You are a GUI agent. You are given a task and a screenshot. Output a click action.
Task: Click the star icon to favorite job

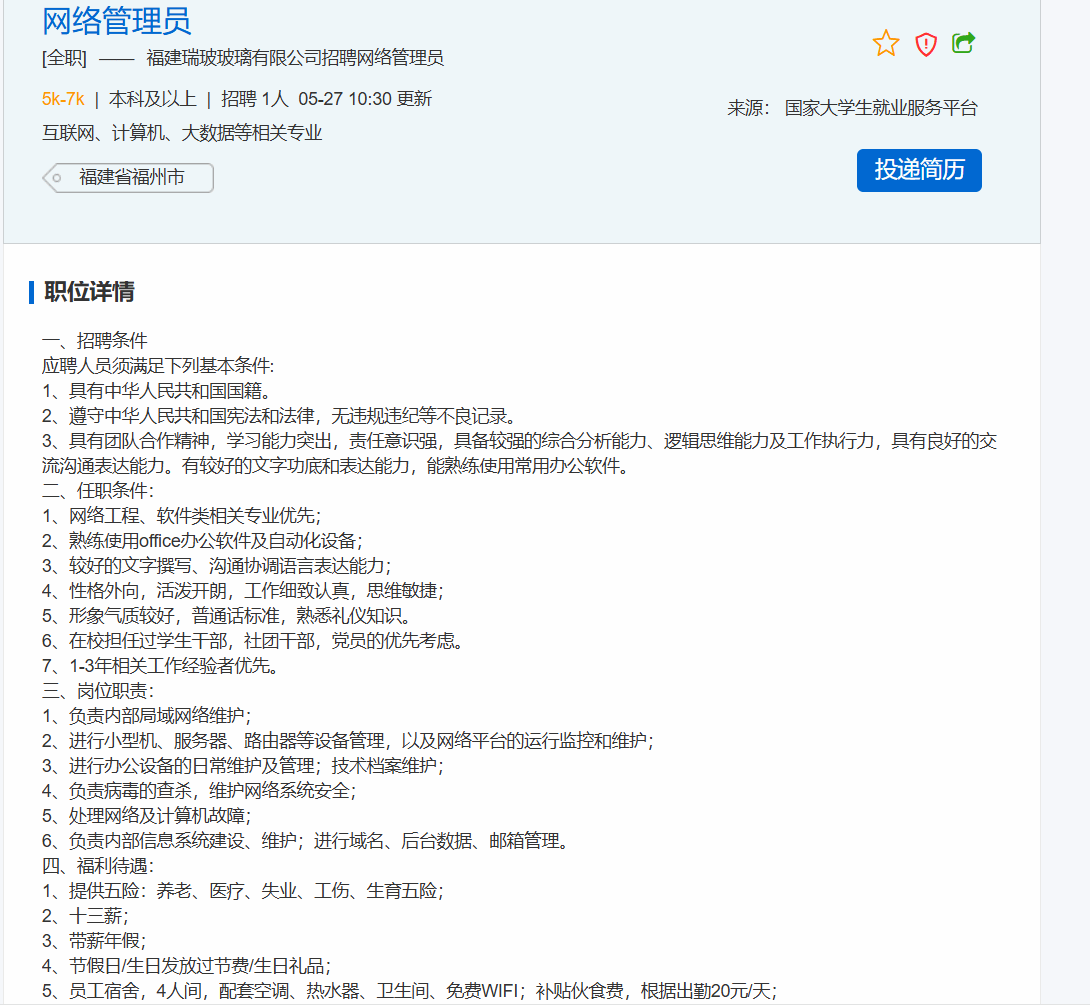point(886,44)
